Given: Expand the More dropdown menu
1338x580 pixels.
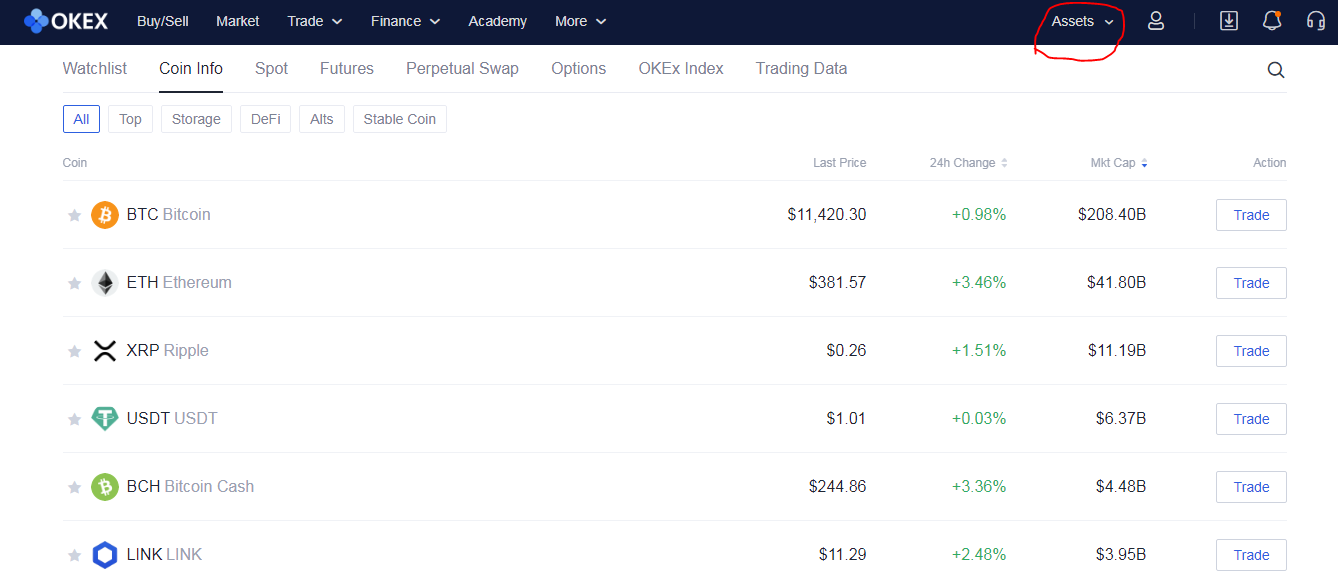Looking at the screenshot, I should (x=581, y=21).
